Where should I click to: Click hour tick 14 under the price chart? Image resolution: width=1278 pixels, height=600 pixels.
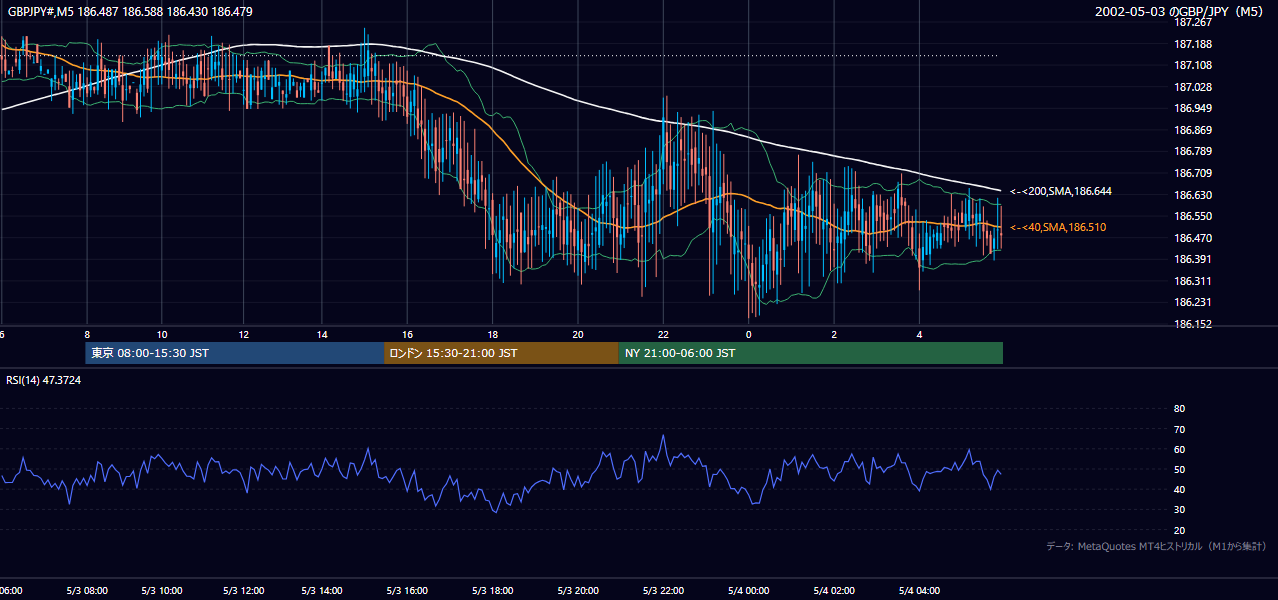click(322, 334)
